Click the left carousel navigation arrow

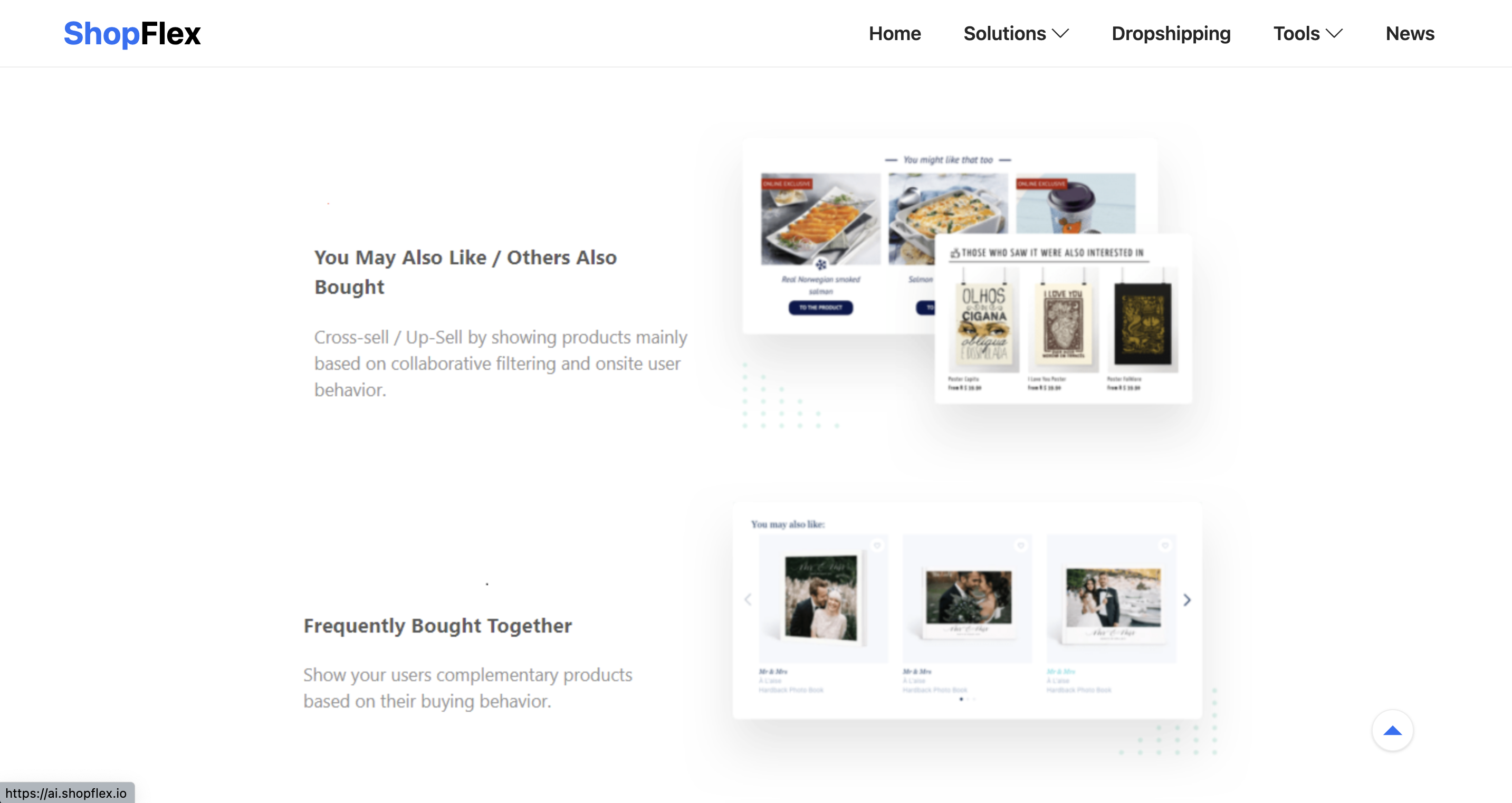point(748,599)
